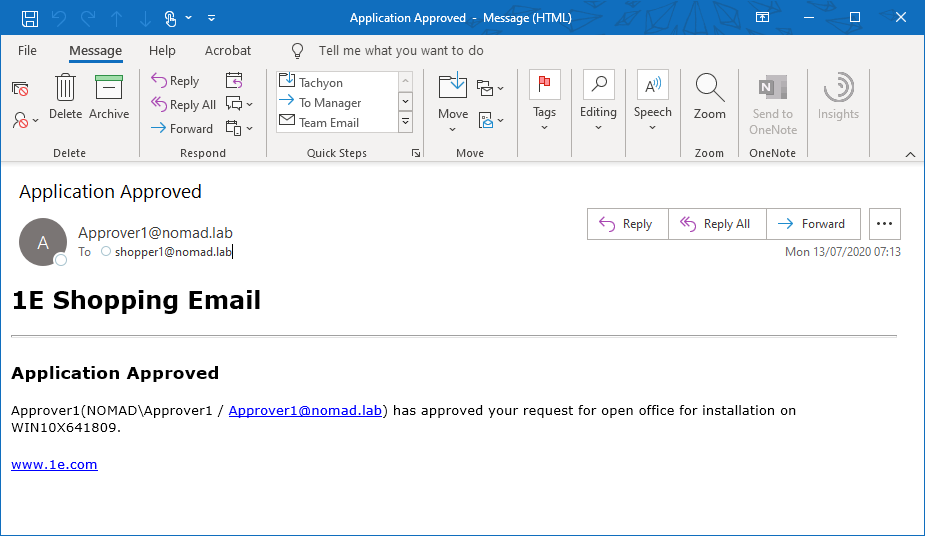Switch to the Acrobat tab

[x=228, y=50]
